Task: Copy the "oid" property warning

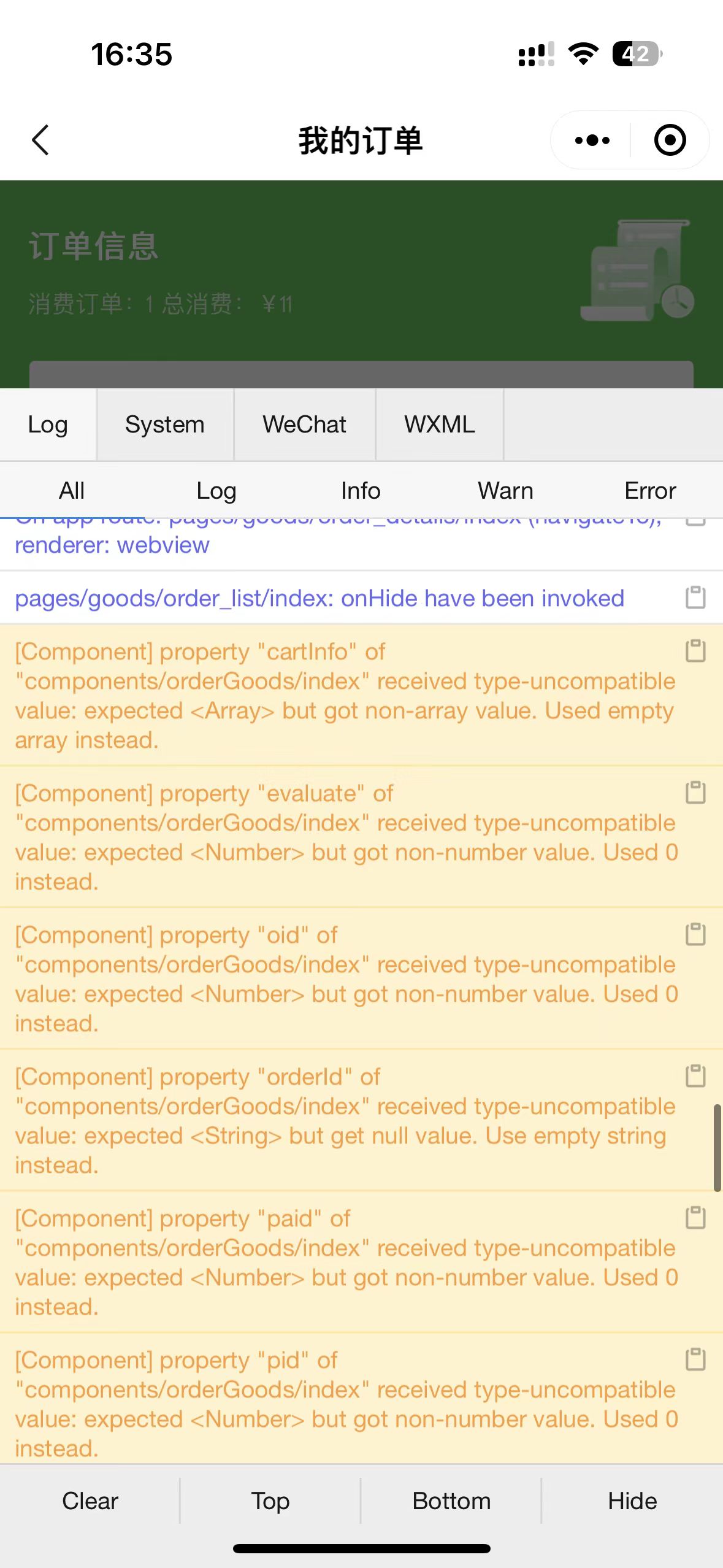Action: point(695,934)
